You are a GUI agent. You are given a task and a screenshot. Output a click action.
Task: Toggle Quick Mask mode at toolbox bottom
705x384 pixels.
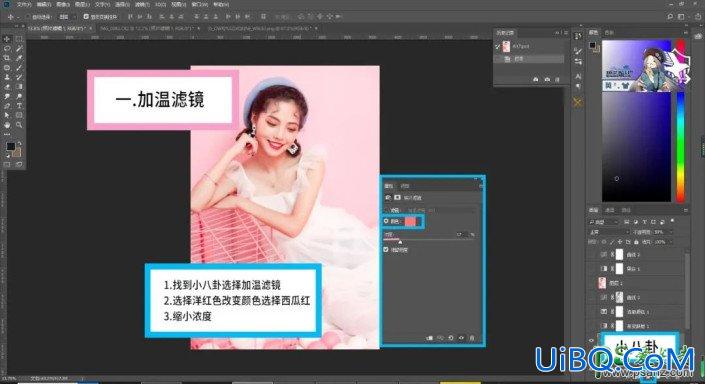[x=7, y=165]
